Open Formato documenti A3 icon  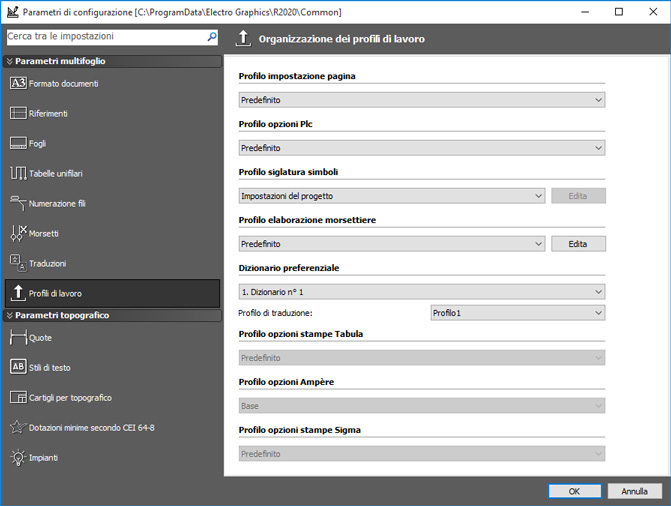(x=18, y=83)
